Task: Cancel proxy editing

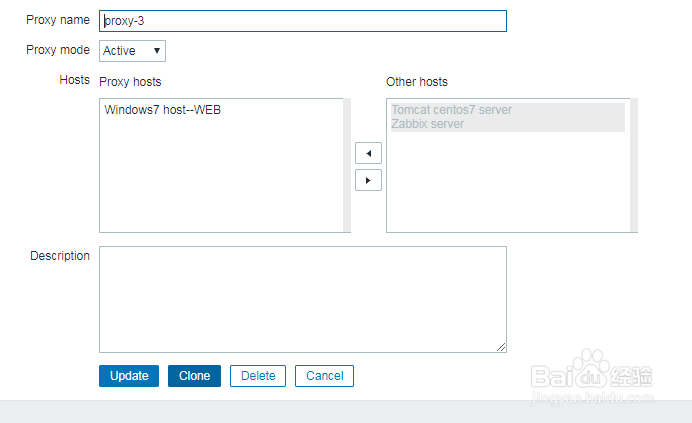Action: 325,376
